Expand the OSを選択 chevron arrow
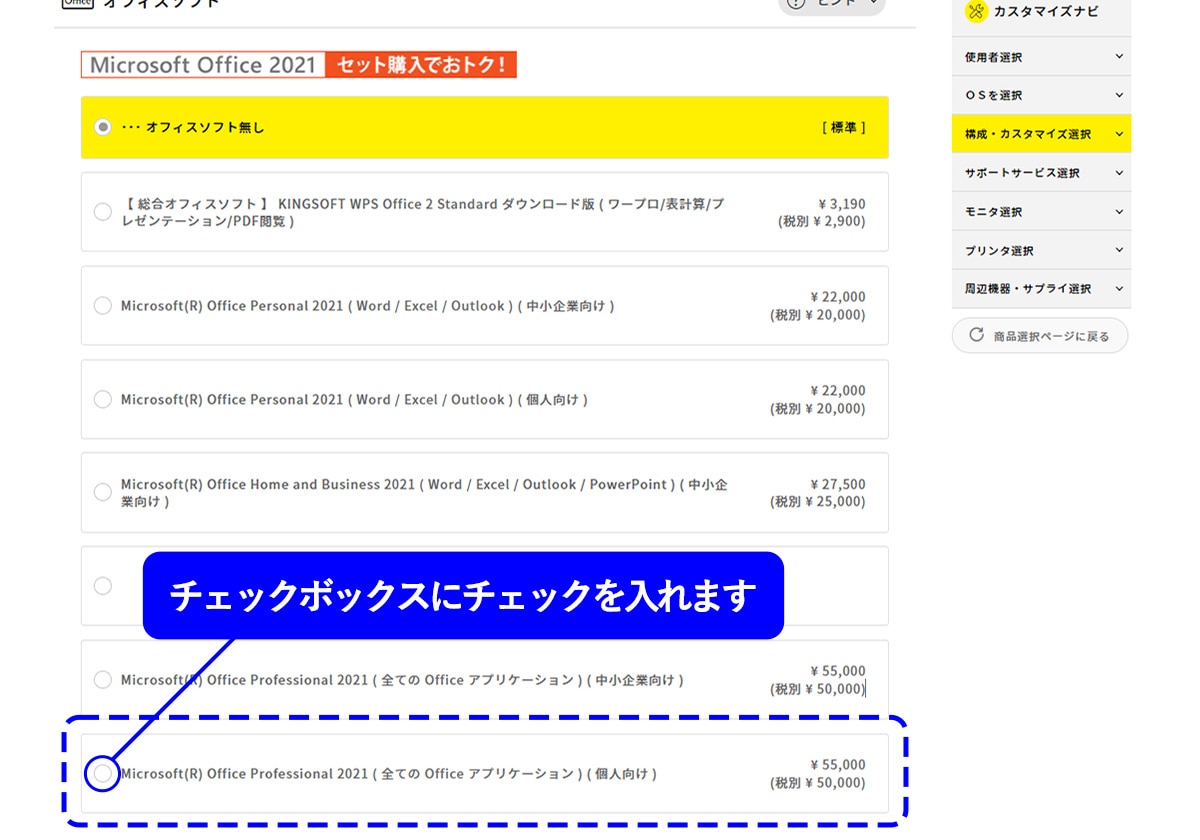Screen dimensions: 1200x840 point(1118,95)
